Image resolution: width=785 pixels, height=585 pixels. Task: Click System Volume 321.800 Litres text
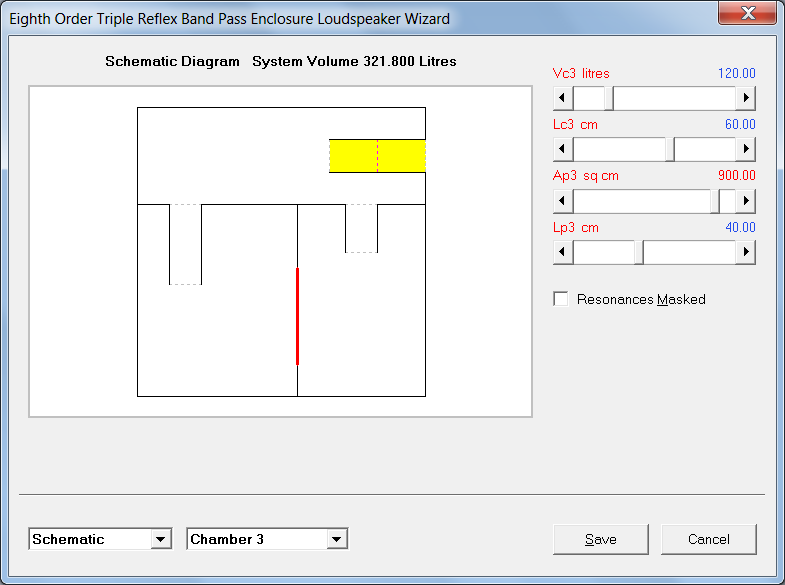pyautogui.click(x=354, y=62)
